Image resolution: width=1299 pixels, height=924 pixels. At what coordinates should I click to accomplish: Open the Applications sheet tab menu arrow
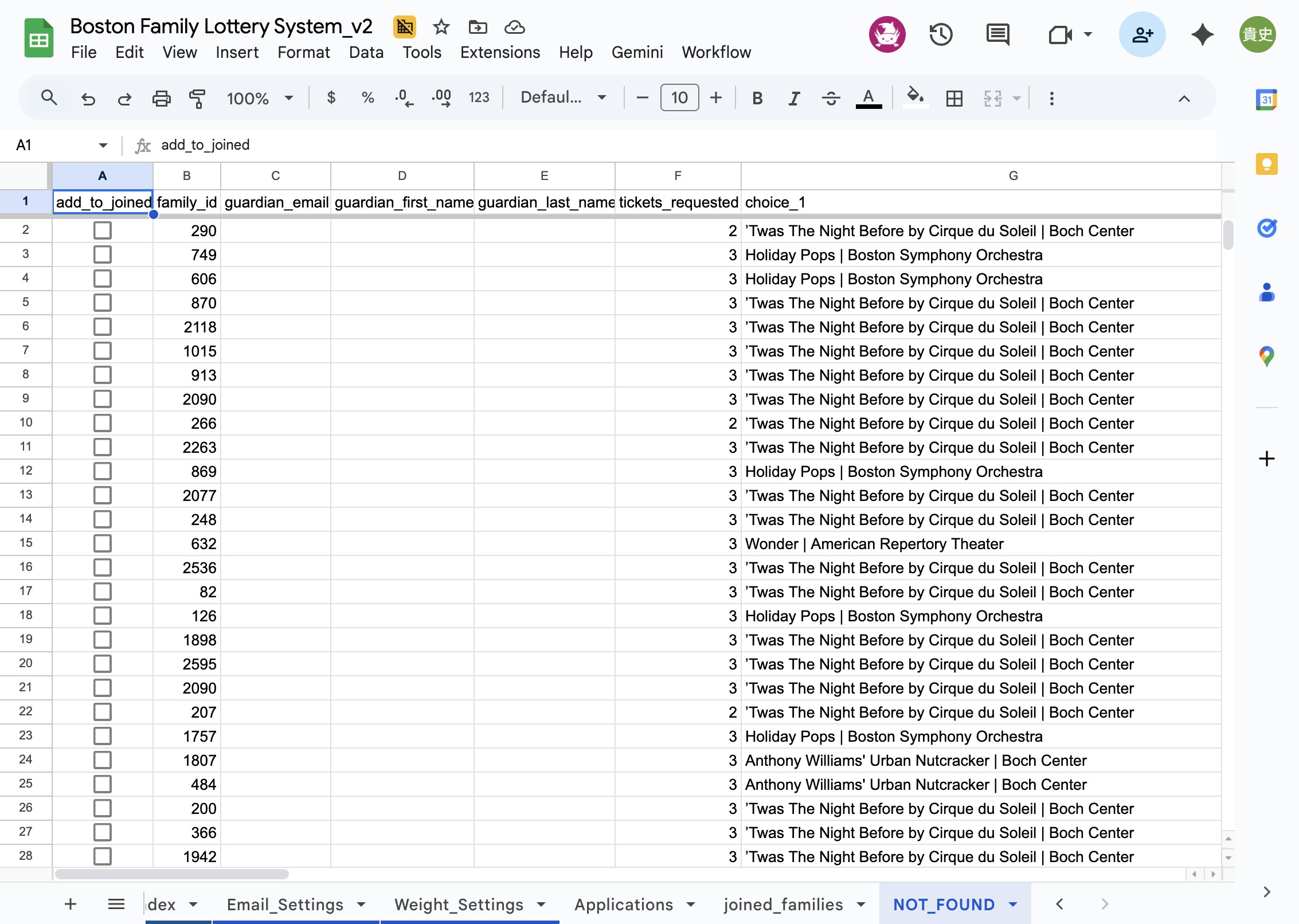pos(691,905)
